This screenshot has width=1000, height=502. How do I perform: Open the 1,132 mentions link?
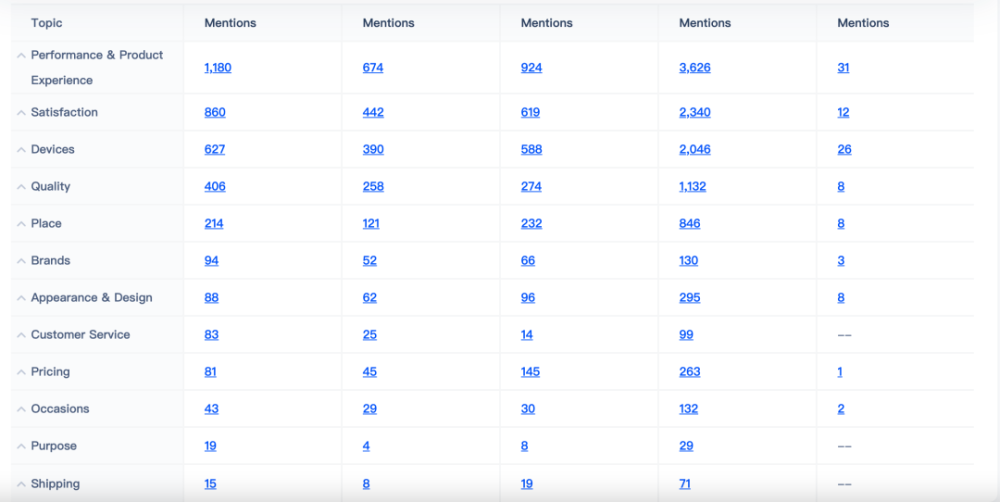(693, 186)
